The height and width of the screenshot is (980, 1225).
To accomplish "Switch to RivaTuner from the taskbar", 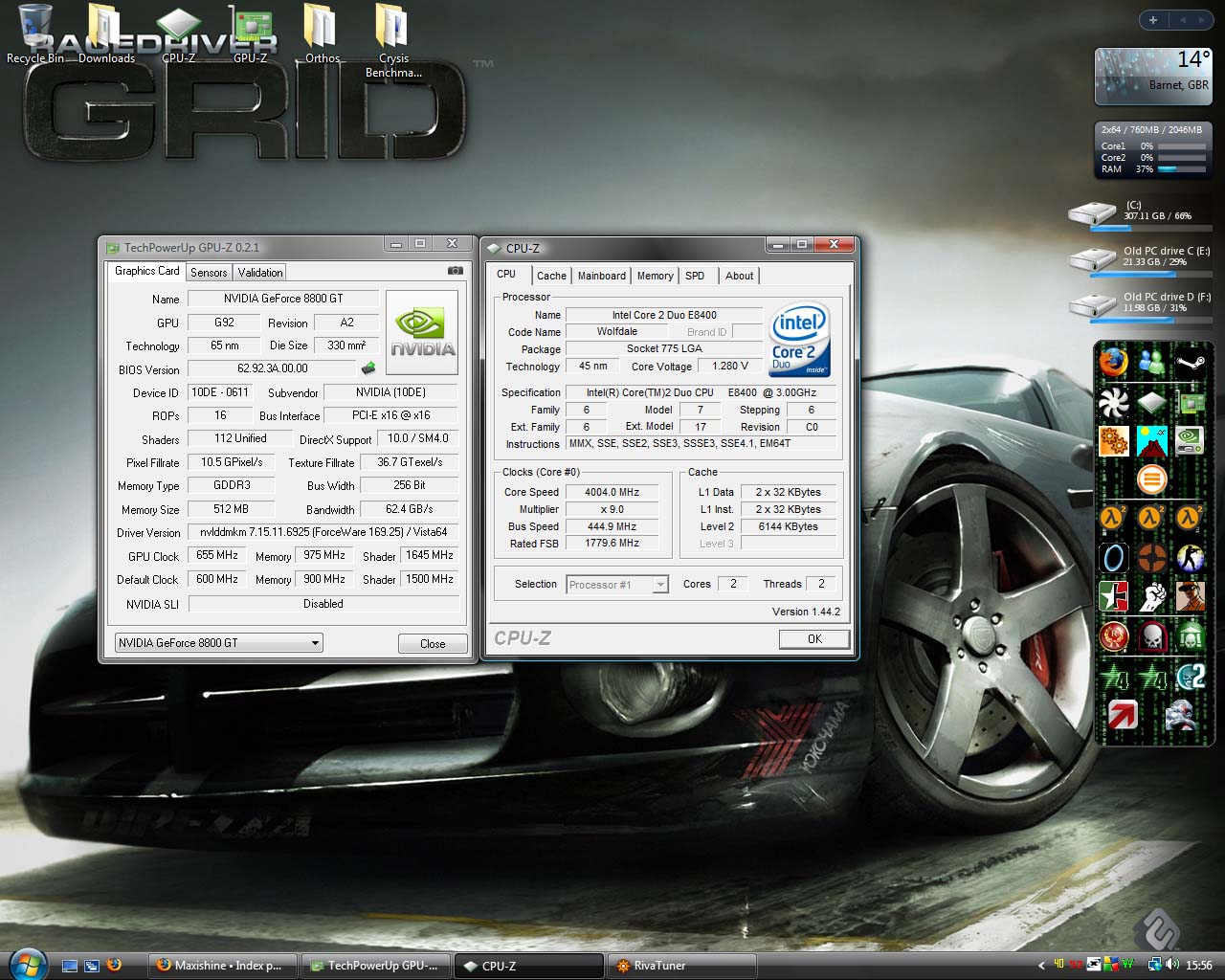I will click(681, 966).
